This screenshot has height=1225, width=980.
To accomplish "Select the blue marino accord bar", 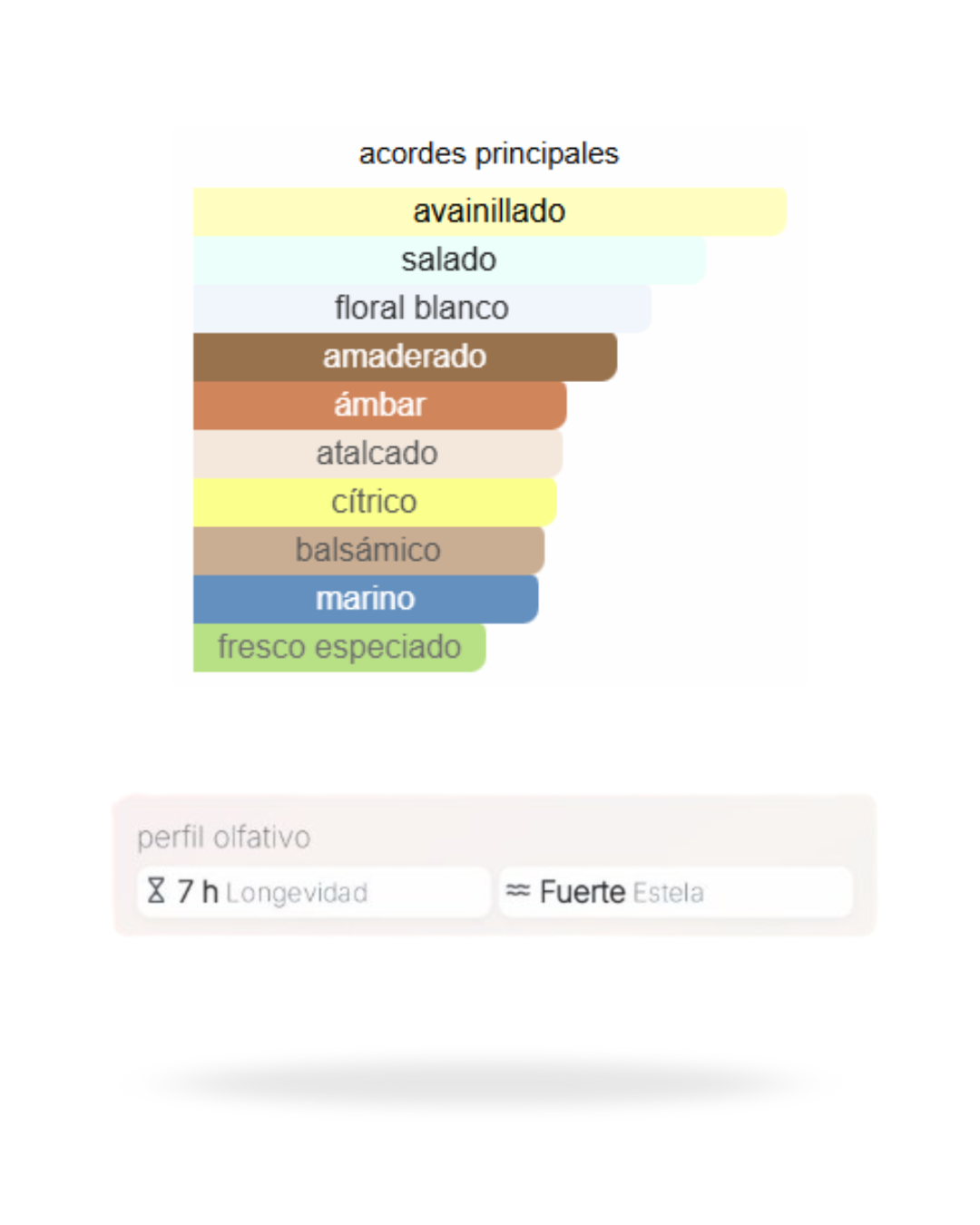I will [x=365, y=599].
